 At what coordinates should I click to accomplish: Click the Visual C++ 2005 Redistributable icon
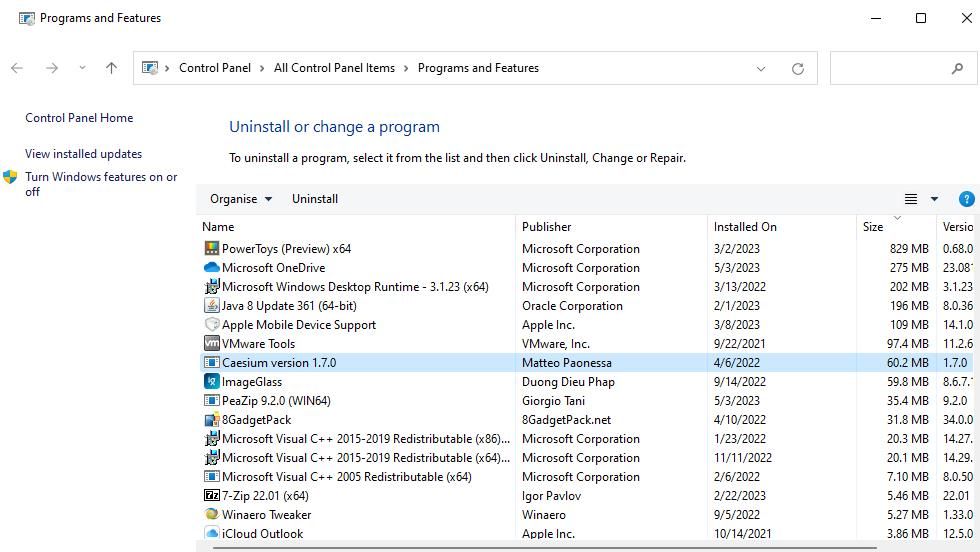pyautogui.click(x=212, y=476)
